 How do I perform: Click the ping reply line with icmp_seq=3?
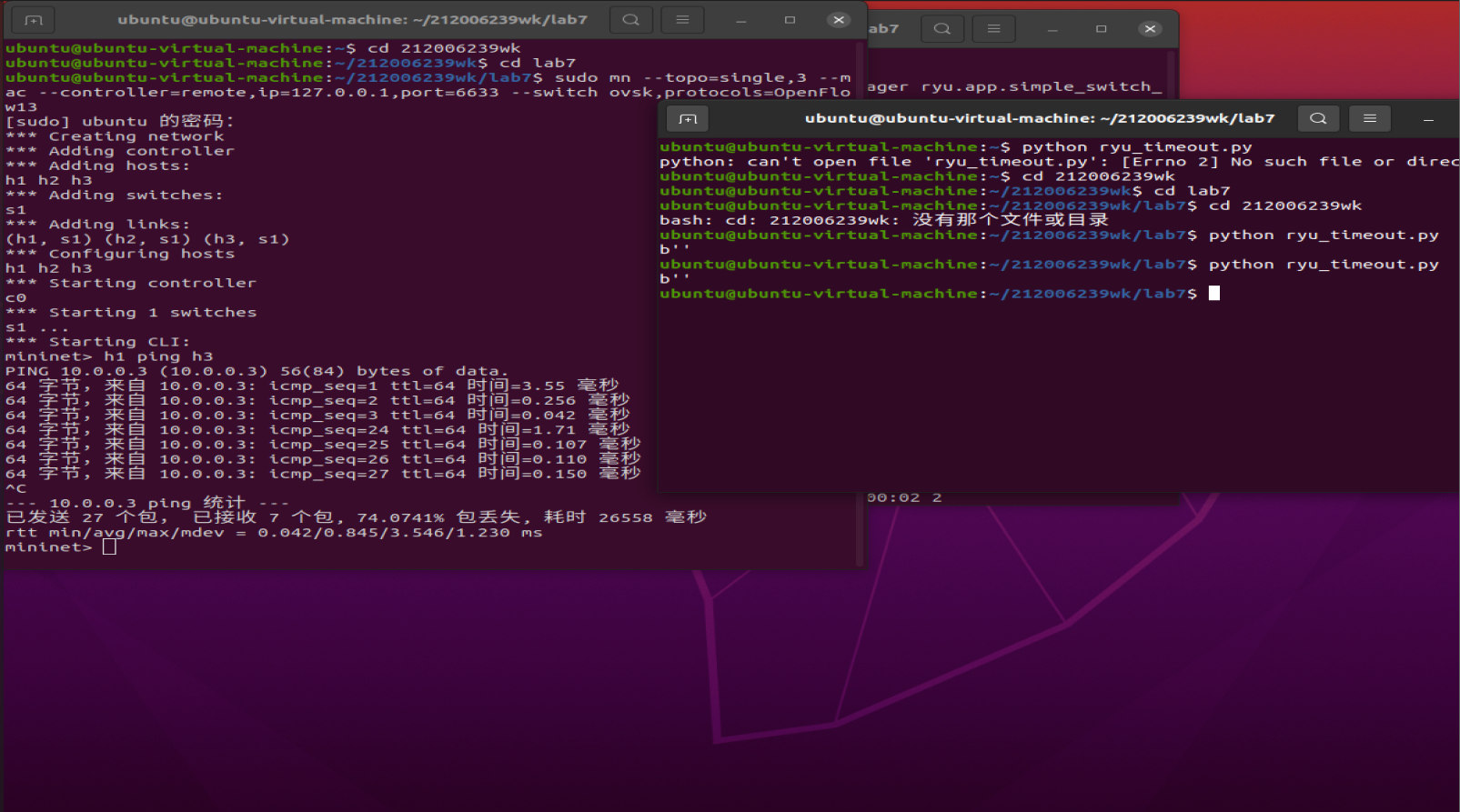click(x=317, y=415)
